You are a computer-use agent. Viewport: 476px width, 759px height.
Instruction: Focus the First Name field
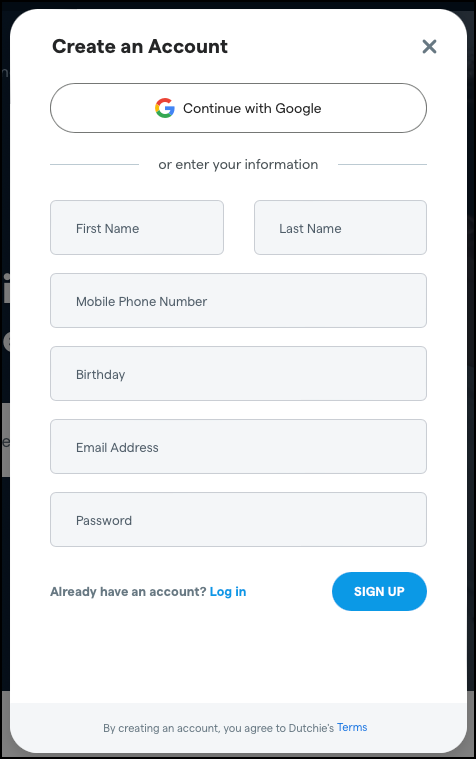(137, 228)
